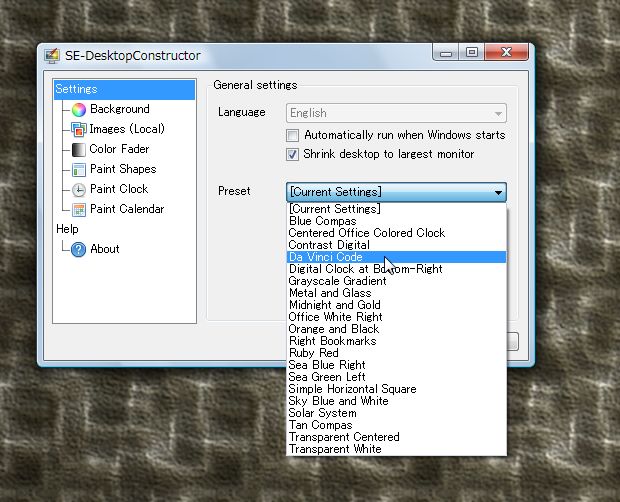Open the Paint Calendar label in tree
The width and height of the screenshot is (620, 502).
(x=127, y=209)
